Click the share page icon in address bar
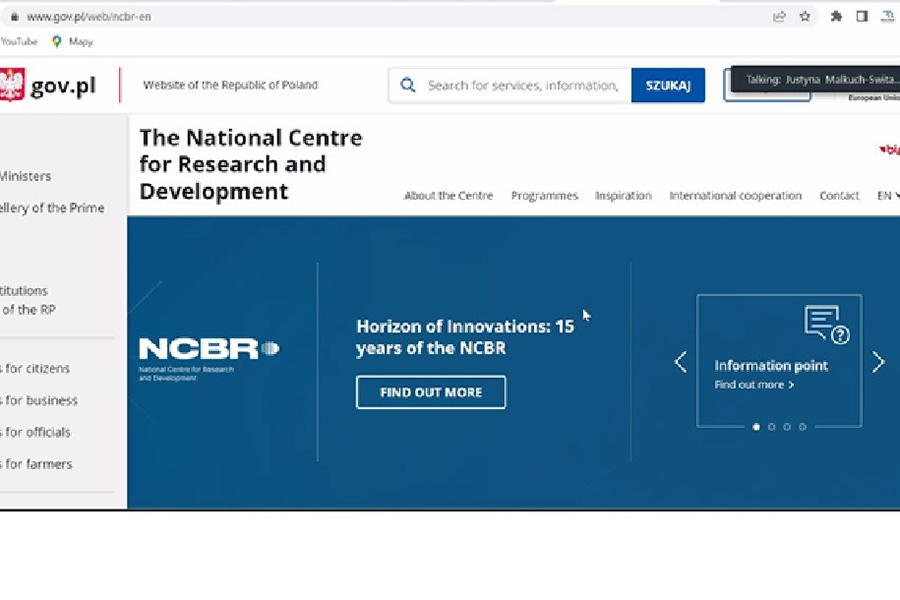This screenshot has height=600, width=900. (779, 17)
